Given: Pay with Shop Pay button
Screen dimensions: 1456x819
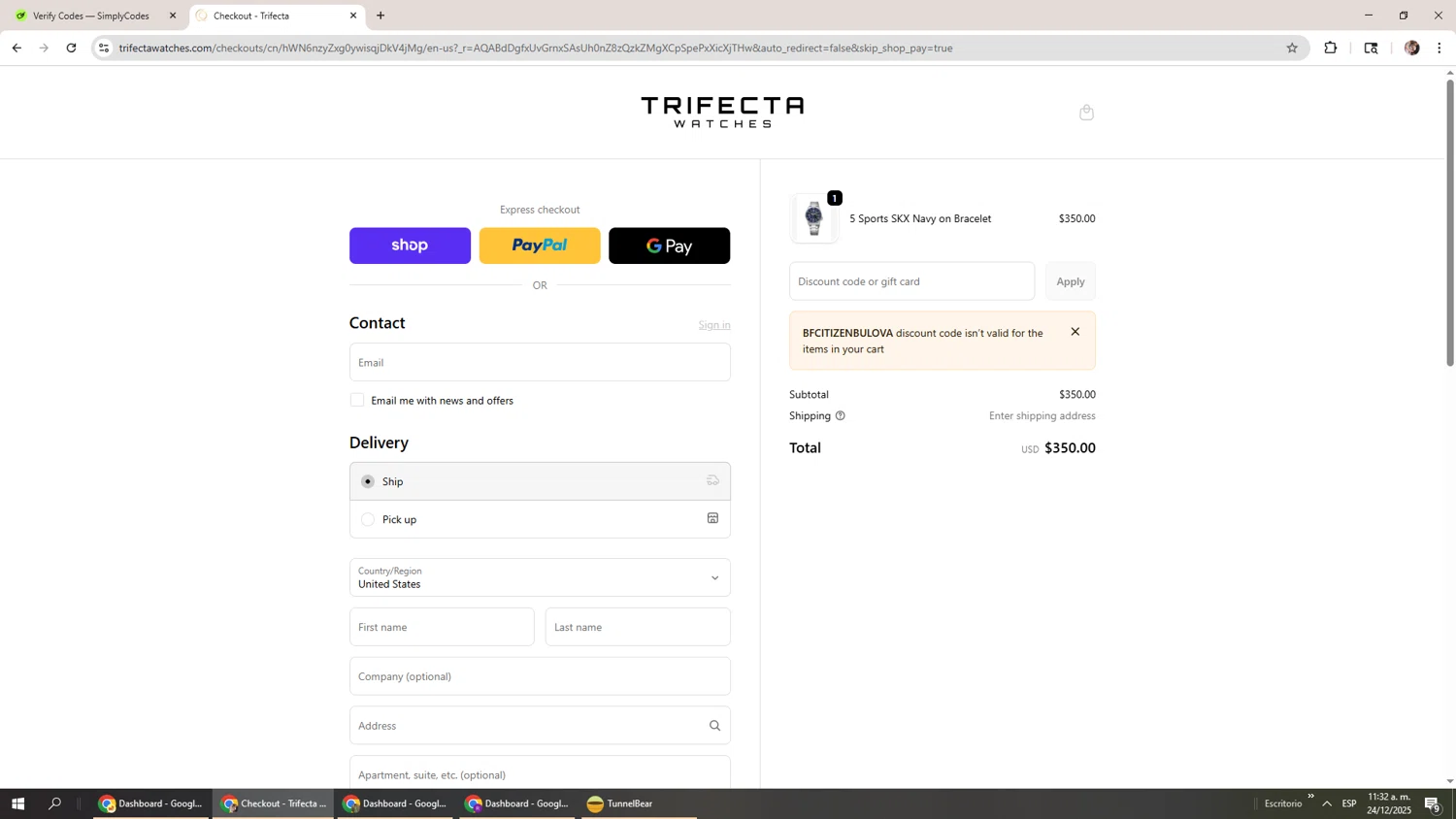Looking at the screenshot, I should click(410, 246).
